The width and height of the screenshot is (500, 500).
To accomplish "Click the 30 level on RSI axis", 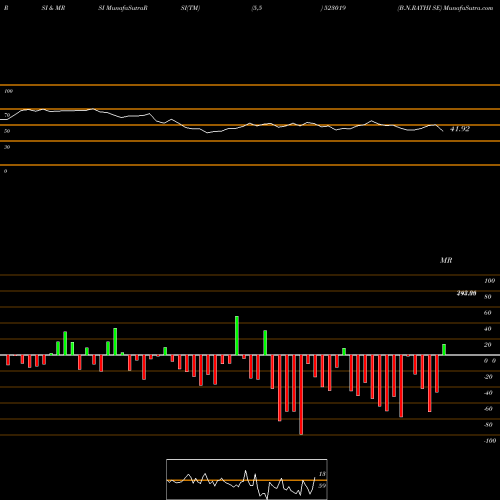I will 7,147.
